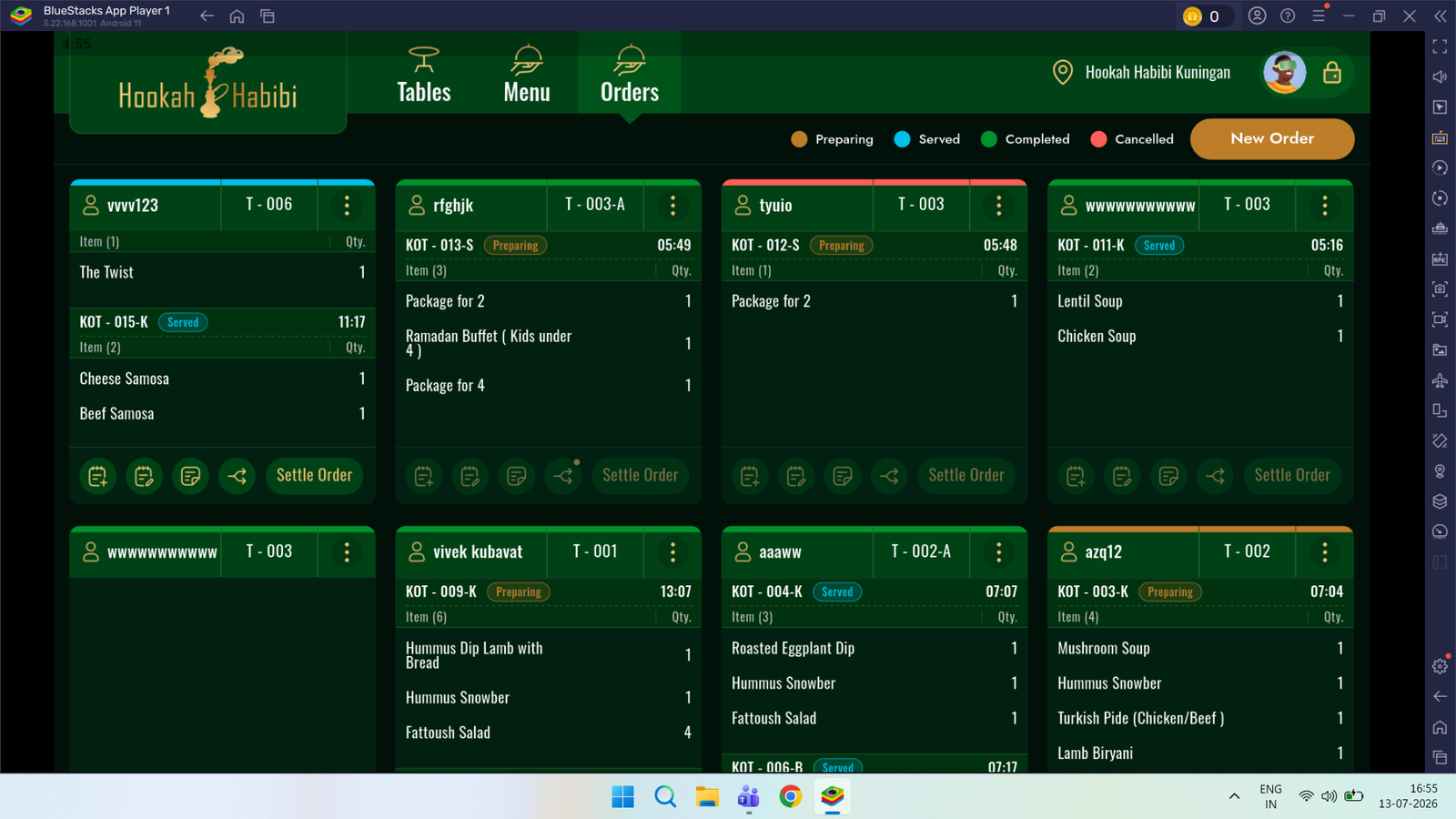The height and width of the screenshot is (819, 1456).
Task: Open Chrome from Windows taskbar
Action: [791, 797]
